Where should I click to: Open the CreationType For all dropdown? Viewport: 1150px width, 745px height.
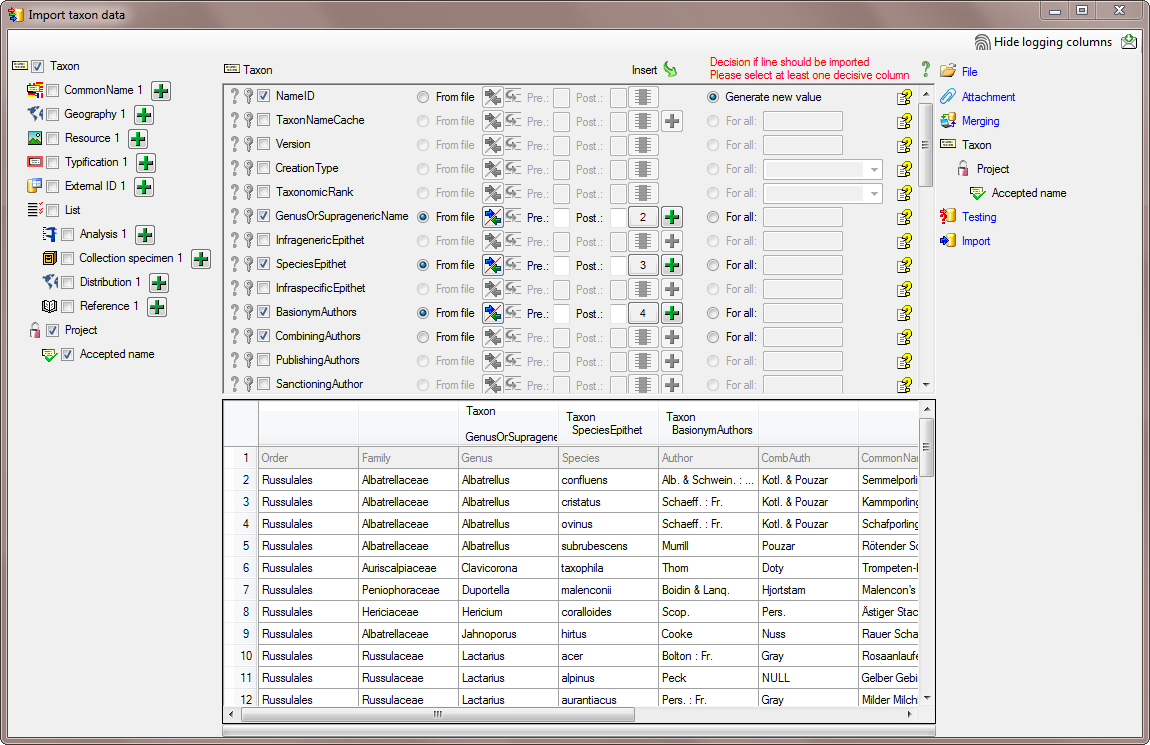point(874,169)
